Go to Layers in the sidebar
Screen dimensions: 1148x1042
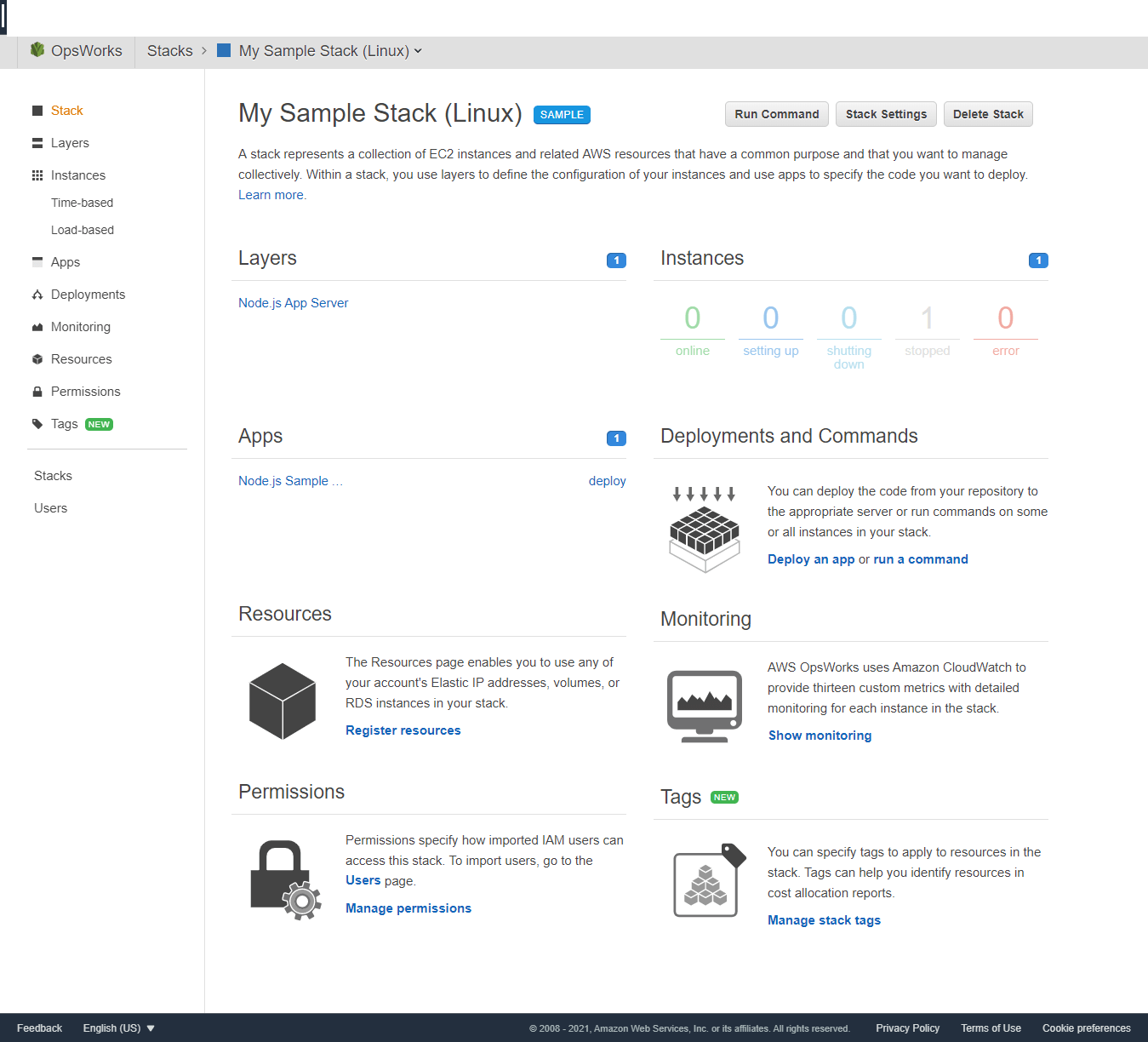pos(70,143)
